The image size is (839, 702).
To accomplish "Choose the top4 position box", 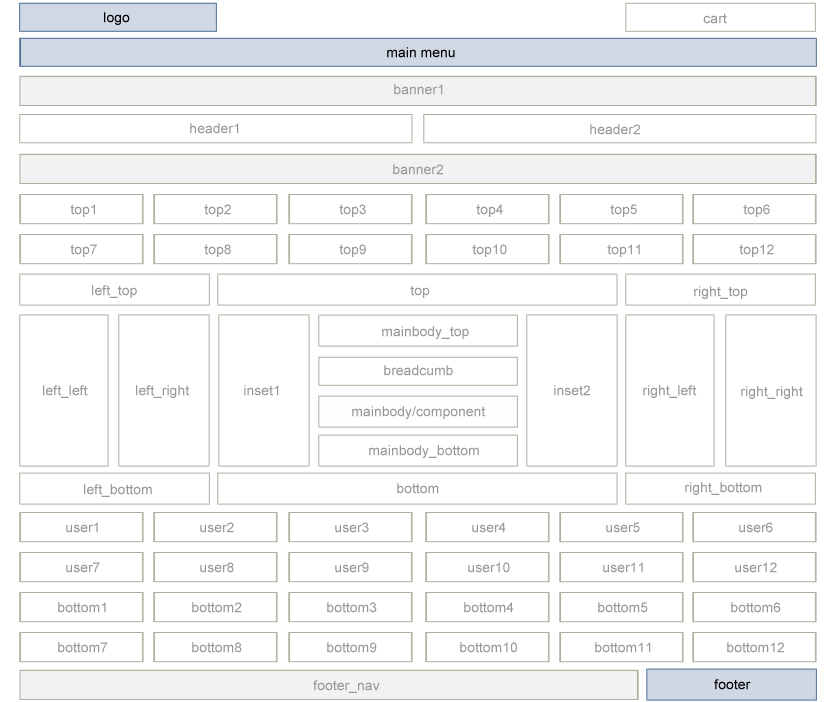I will (487, 209).
